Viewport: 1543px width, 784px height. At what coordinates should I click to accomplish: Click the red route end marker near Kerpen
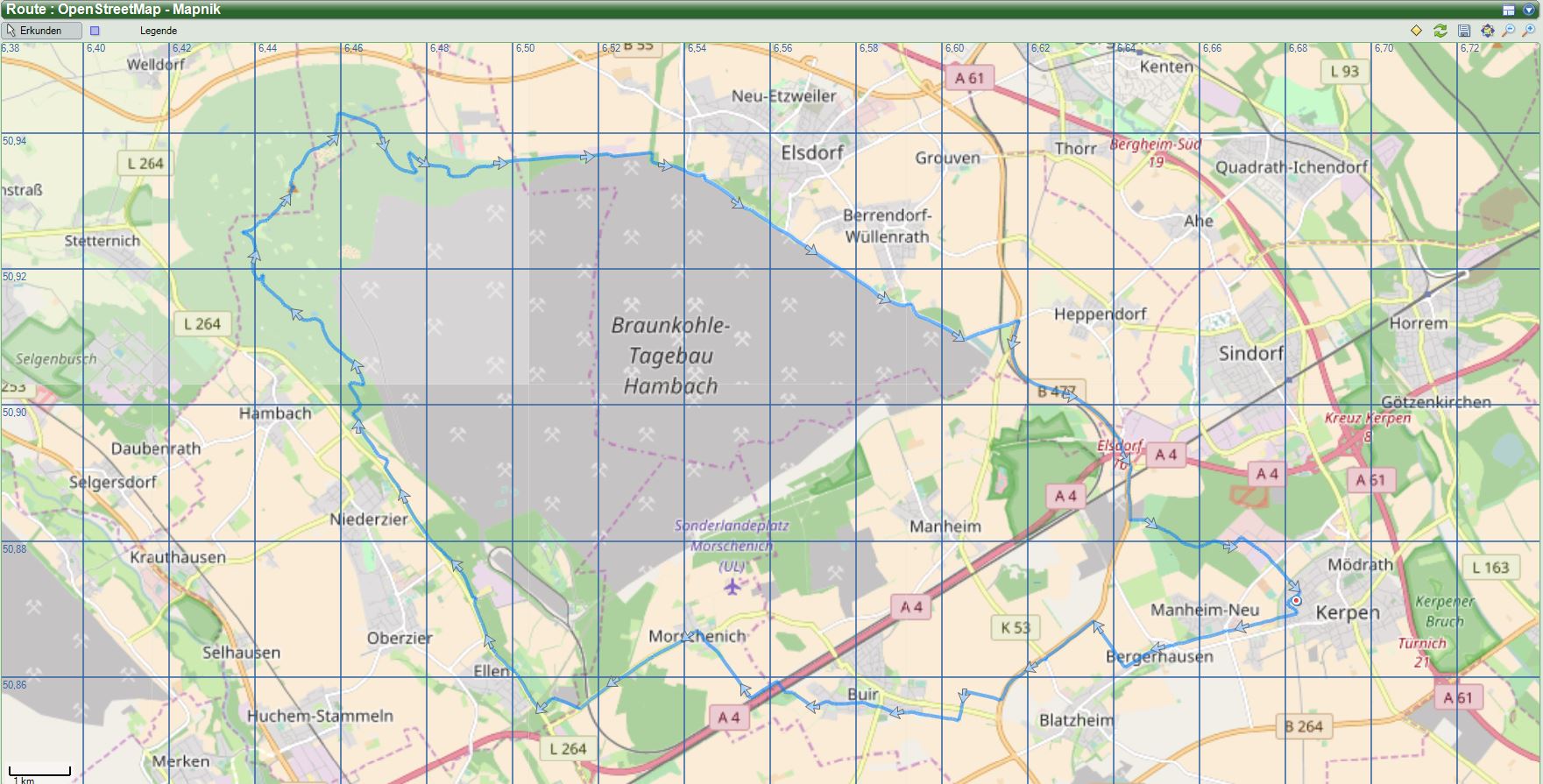tap(1296, 601)
